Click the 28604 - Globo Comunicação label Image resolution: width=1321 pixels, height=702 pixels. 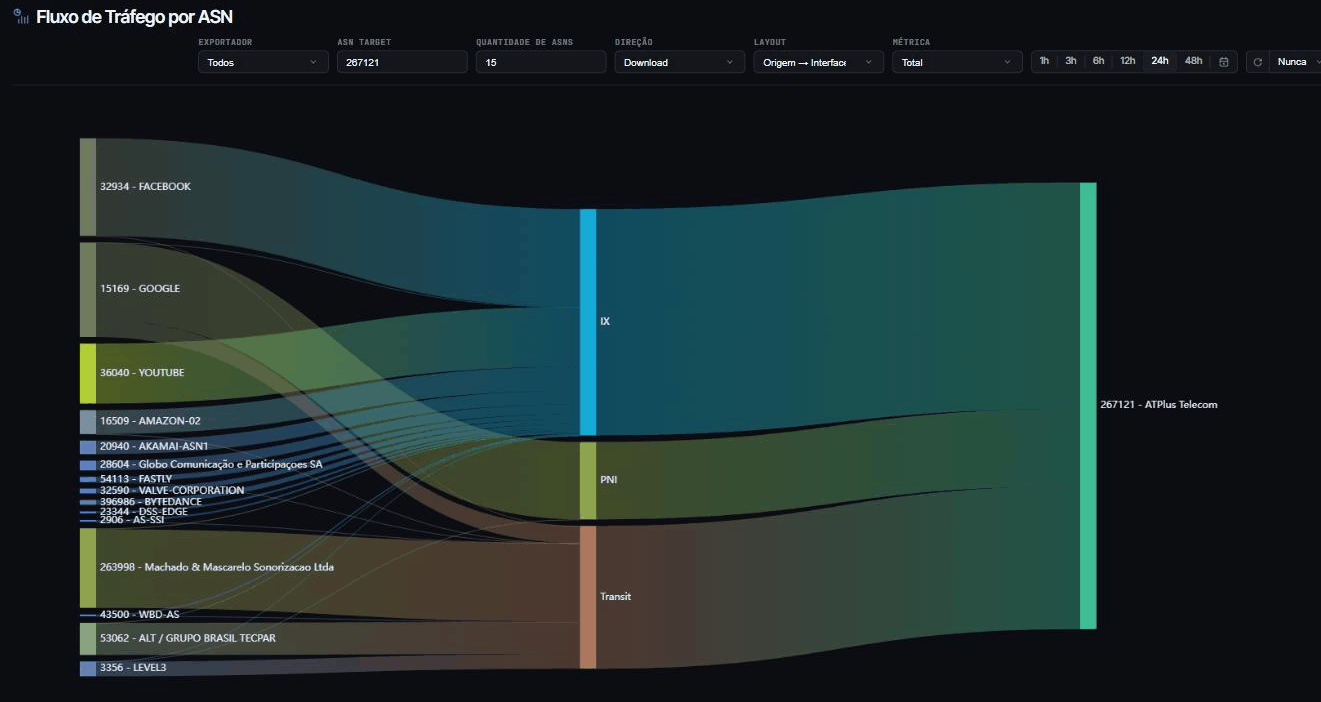pyautogui.click(x=211, y=465)
